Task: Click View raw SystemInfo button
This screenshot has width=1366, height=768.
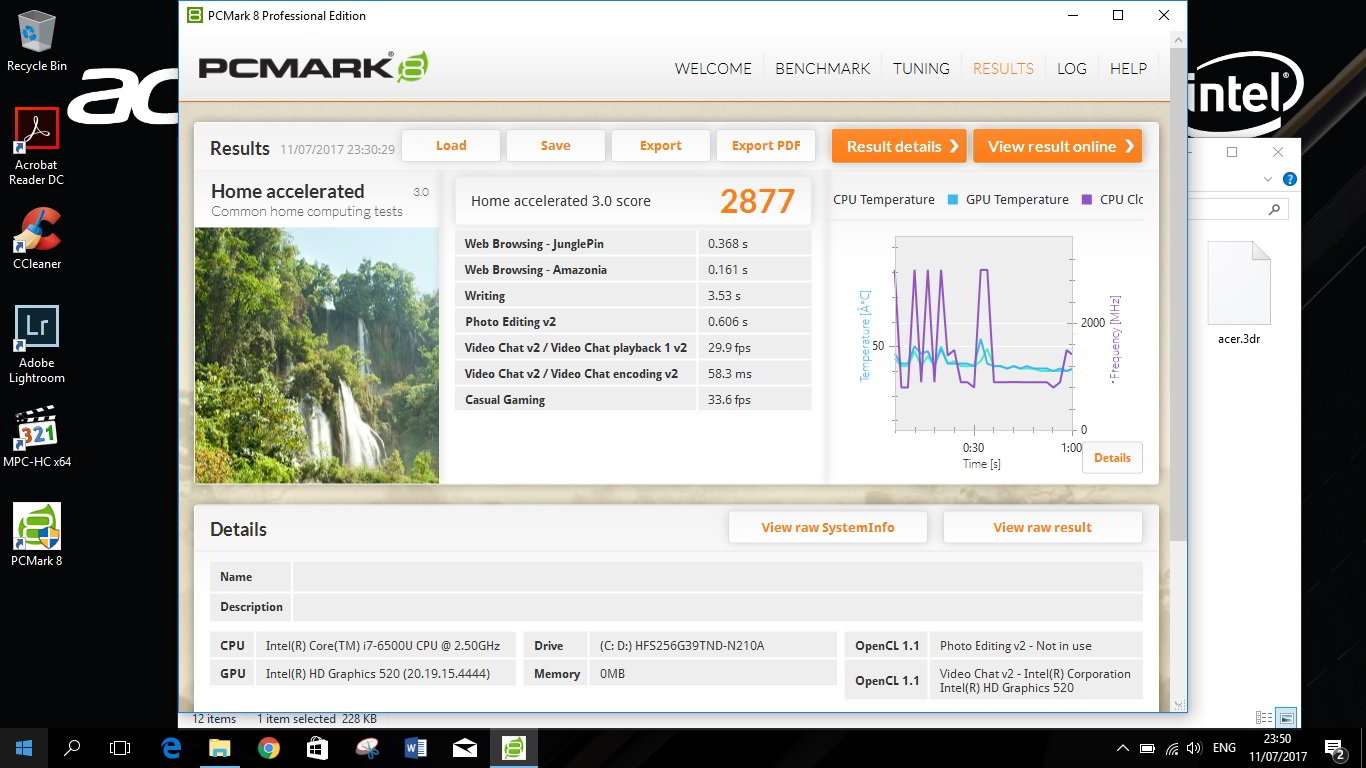Action: 827,528
